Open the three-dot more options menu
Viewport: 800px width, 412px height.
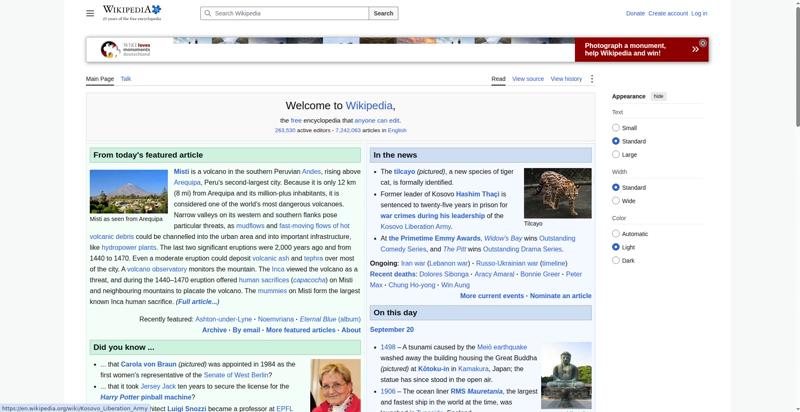[592, 79]
